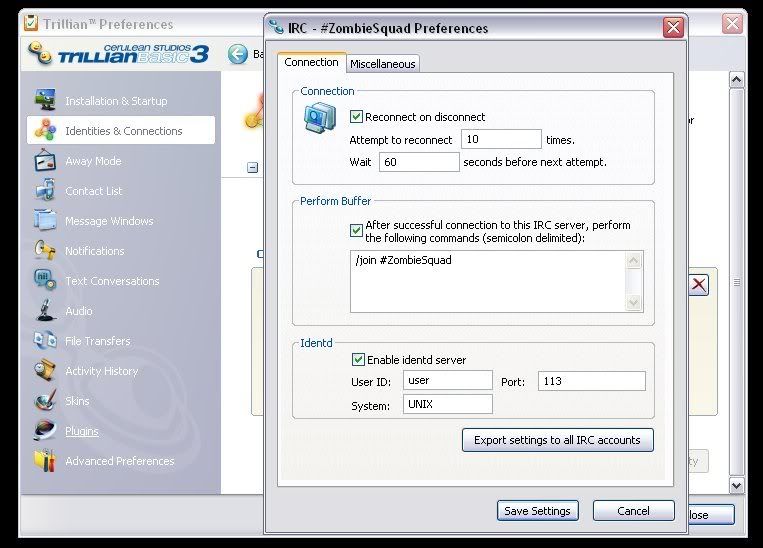The height and width of the screenshot is (548, 763).
Task: Click the Activity History scroll icon
Action: [45, 370]
